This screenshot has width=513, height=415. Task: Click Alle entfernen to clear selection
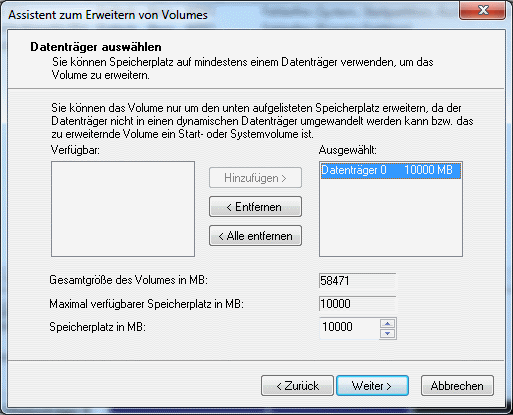(x=255, y=236)
